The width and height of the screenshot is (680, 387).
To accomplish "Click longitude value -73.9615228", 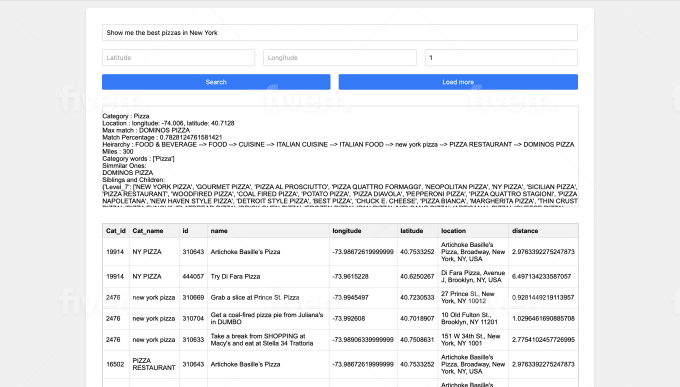I will coord(363,276).
